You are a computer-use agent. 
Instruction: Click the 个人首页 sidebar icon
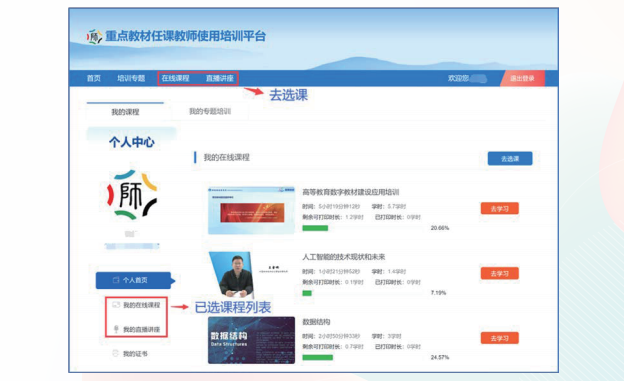[x=116, y=280]
